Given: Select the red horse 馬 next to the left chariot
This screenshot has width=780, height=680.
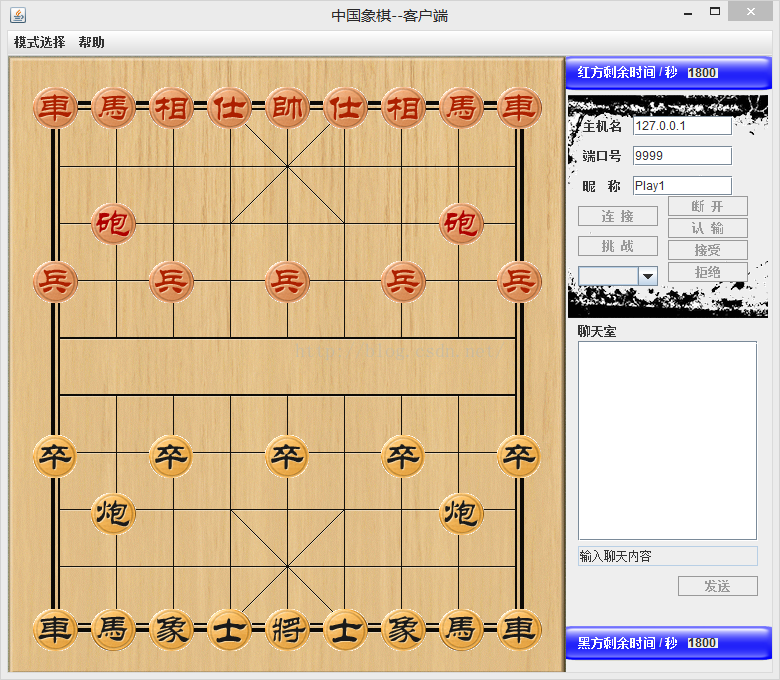Looking at the screenshot, I should pyautogui.click(x=113, y=108).
